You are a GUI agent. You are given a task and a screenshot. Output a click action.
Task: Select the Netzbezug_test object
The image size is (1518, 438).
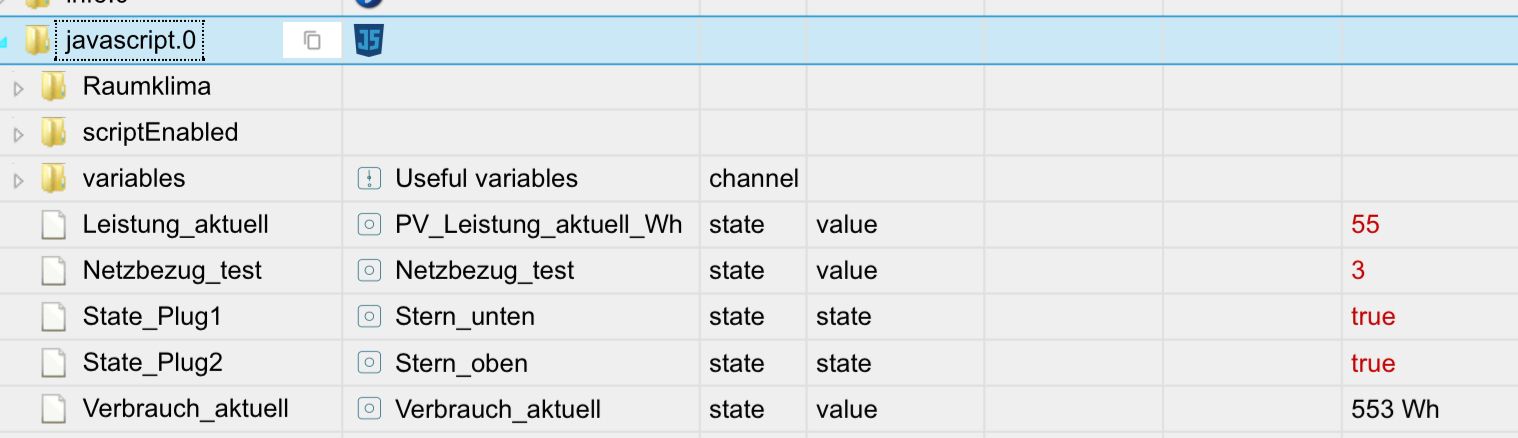click(172, 270)
